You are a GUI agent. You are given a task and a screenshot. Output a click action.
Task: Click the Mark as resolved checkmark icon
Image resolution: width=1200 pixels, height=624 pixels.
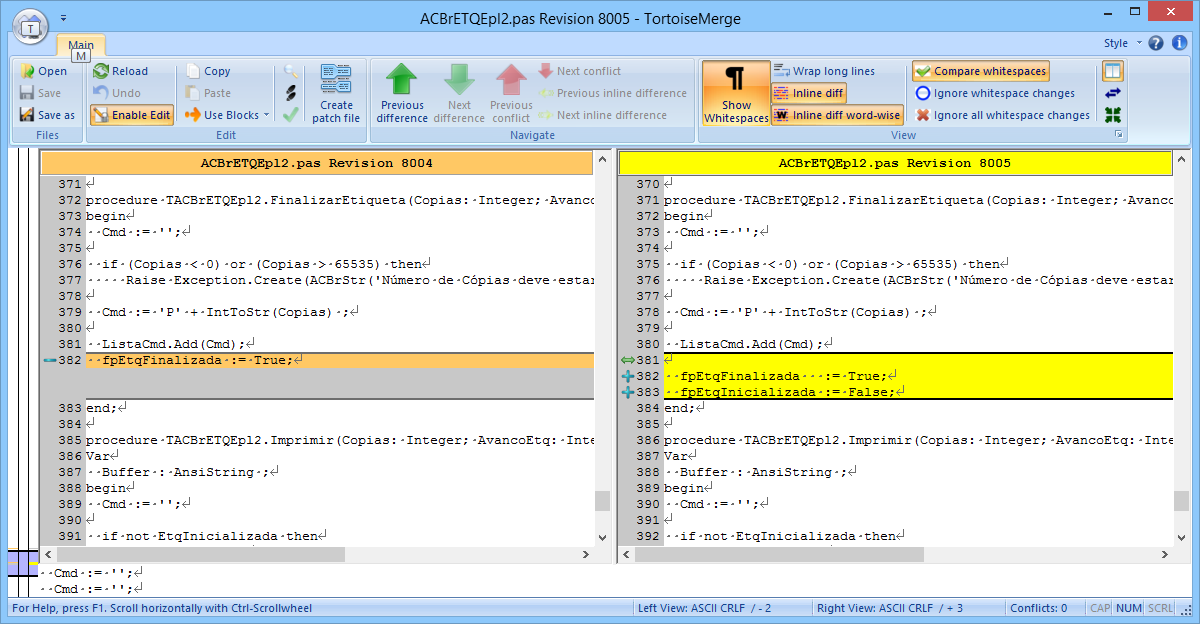coord(291,115)
